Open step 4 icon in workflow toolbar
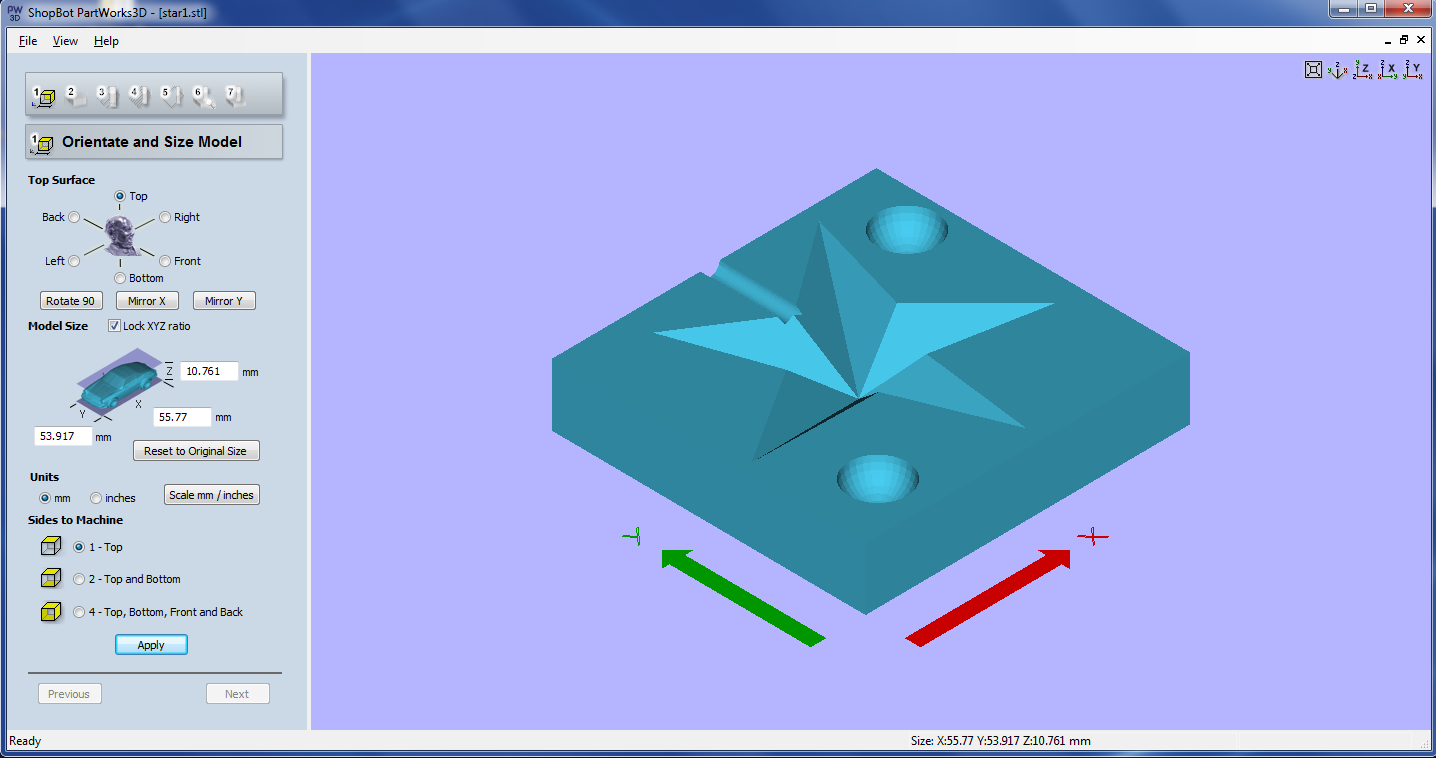Image resolution: width=1436 pixels, height=758 pixels. [x=138, y=96]
